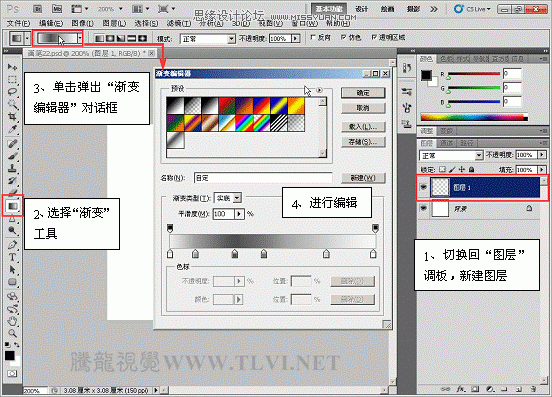Click the Save button in Gradient Editor
This screenshot has height=397, width=552.
point(363,142)
